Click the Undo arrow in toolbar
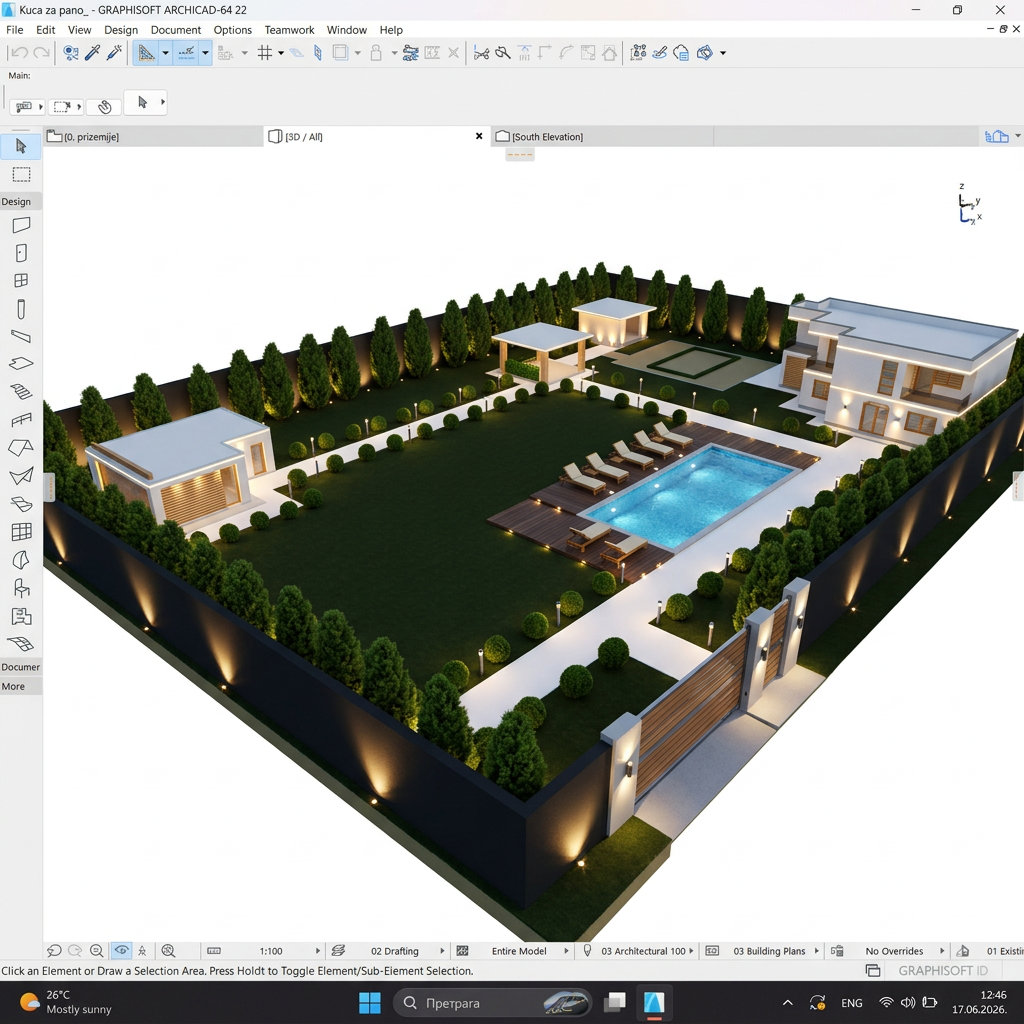Viewport: 1024px width, 1024px height. [20, 53]
